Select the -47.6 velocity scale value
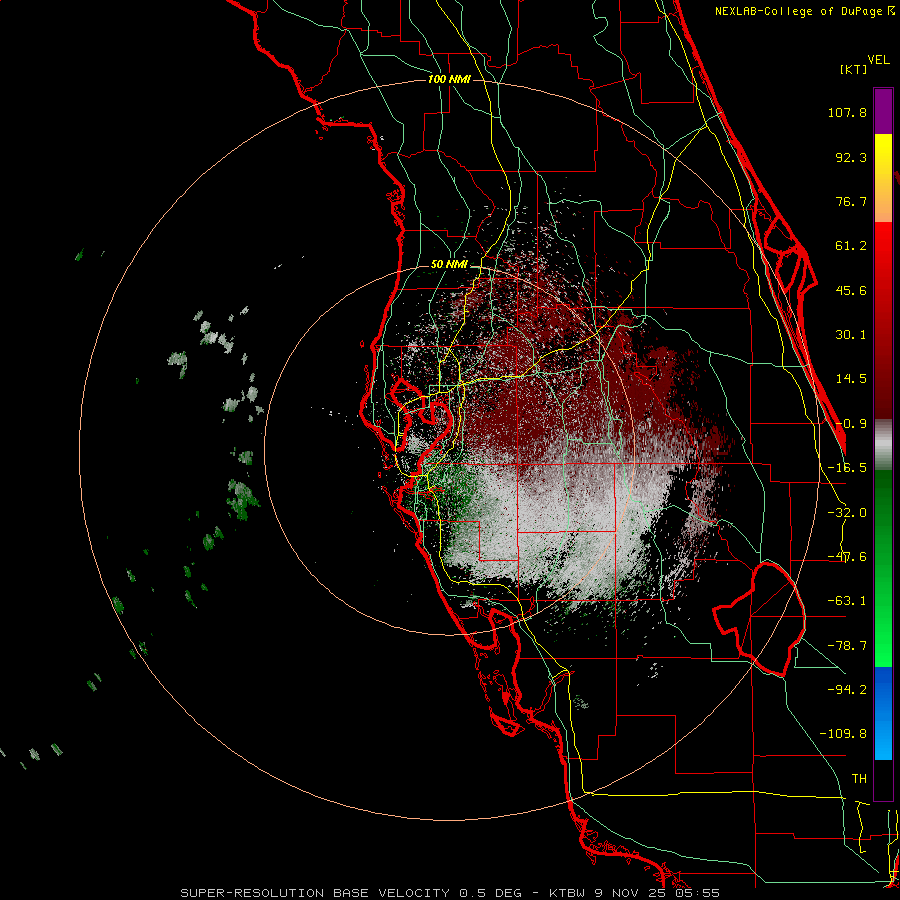 (847, 557)
